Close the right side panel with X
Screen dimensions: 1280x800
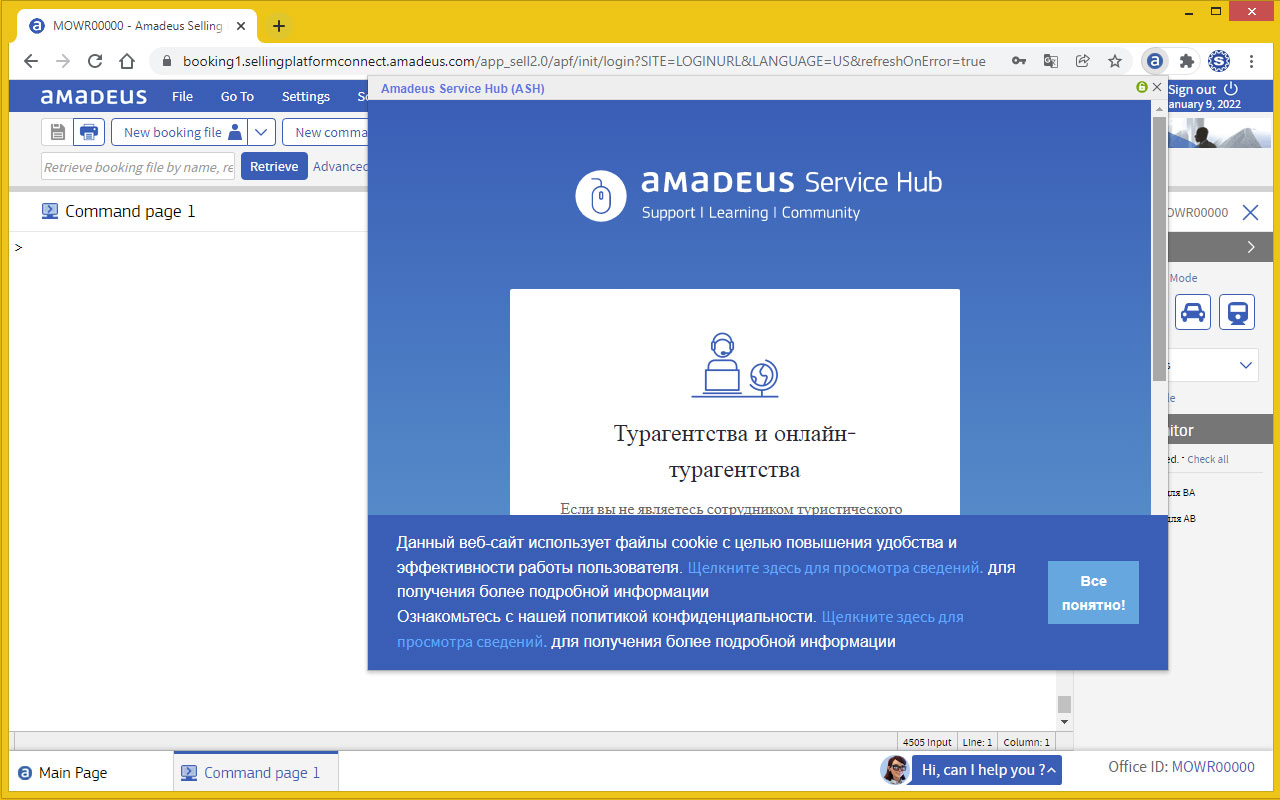[x=1250, y=212]
